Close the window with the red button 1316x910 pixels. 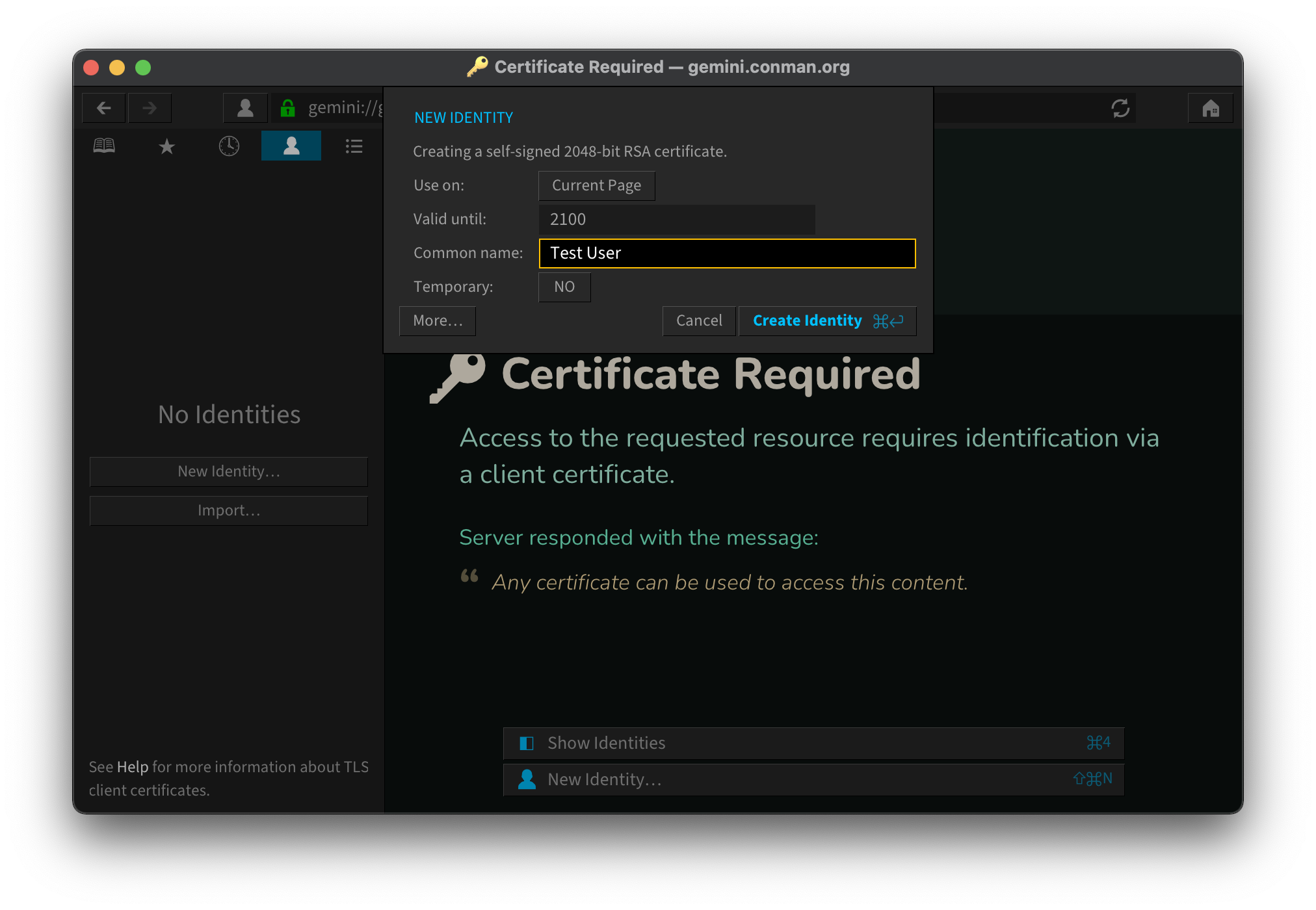pyautogui.click(x=91, y=68)
